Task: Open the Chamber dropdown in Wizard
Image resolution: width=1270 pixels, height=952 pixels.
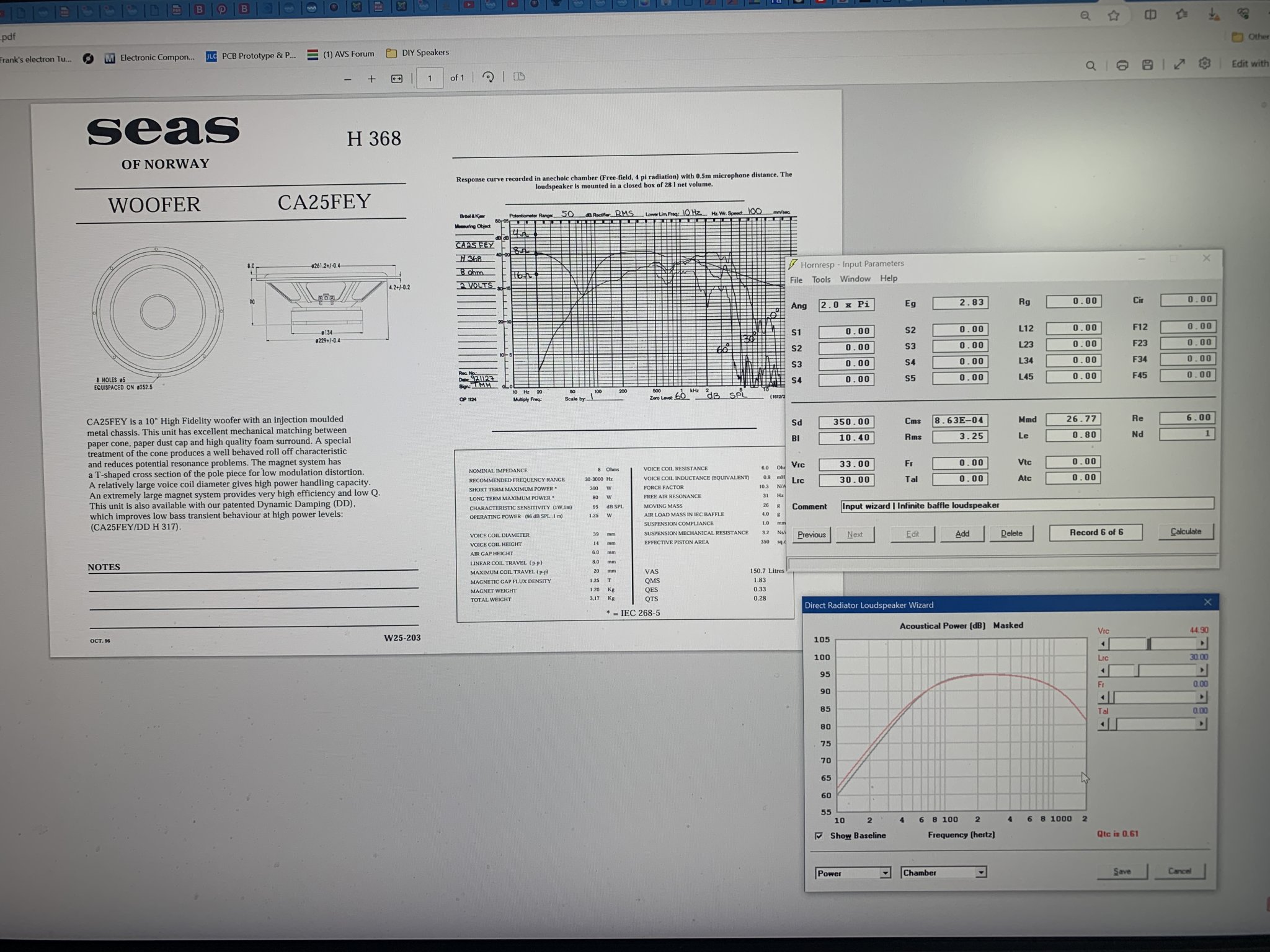Action: pos(943,873)
